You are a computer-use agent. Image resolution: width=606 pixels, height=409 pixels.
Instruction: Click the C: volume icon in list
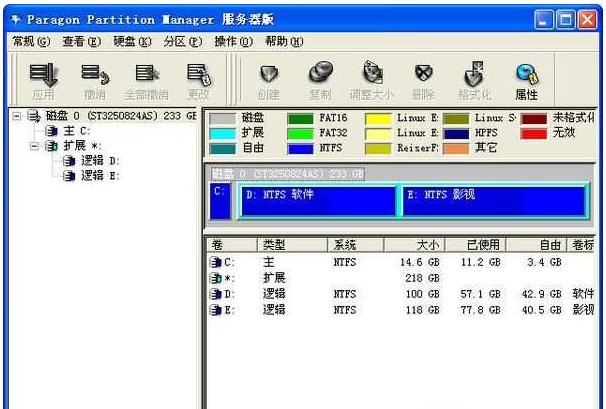[215, 262]
